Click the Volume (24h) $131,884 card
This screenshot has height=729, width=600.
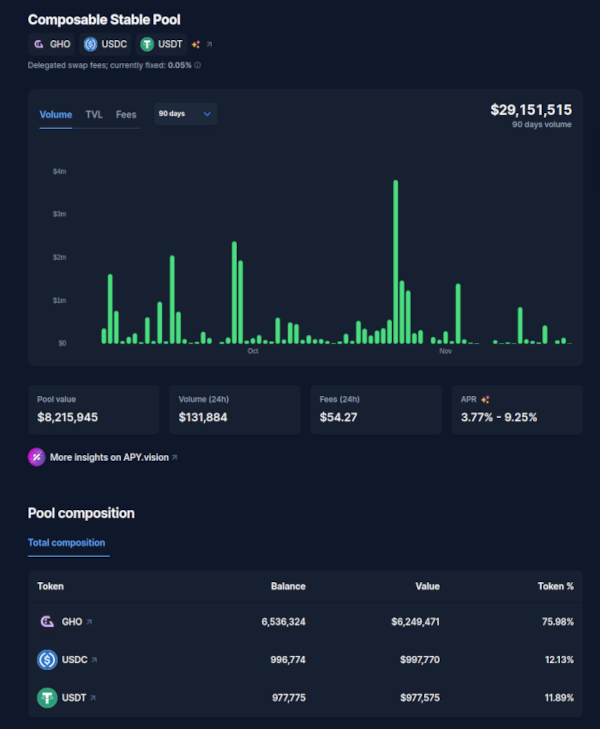click(x=235, y=410)
